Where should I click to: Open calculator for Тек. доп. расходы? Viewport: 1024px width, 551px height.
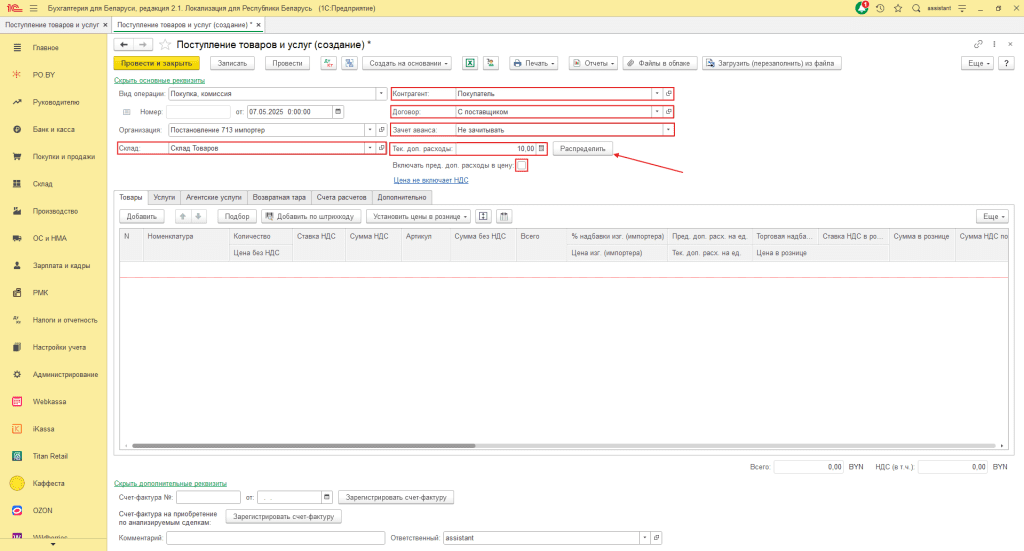pyautogui.click(x=541, y=148)
